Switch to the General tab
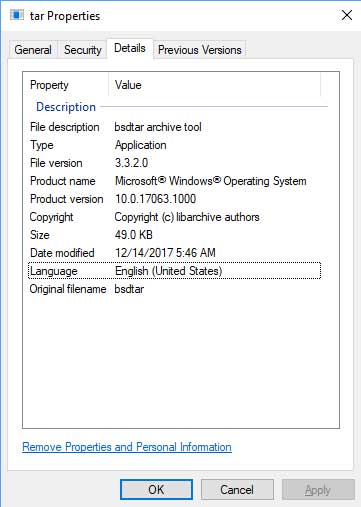361x507 pixels. (33, 50)
